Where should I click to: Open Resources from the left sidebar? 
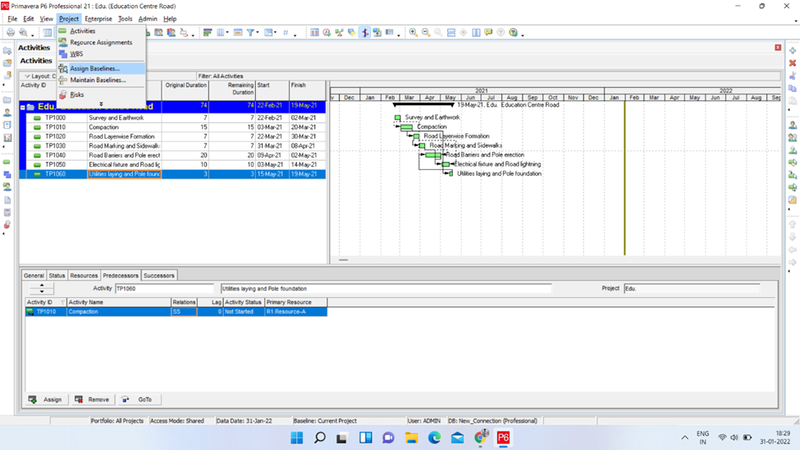(7, 113)
